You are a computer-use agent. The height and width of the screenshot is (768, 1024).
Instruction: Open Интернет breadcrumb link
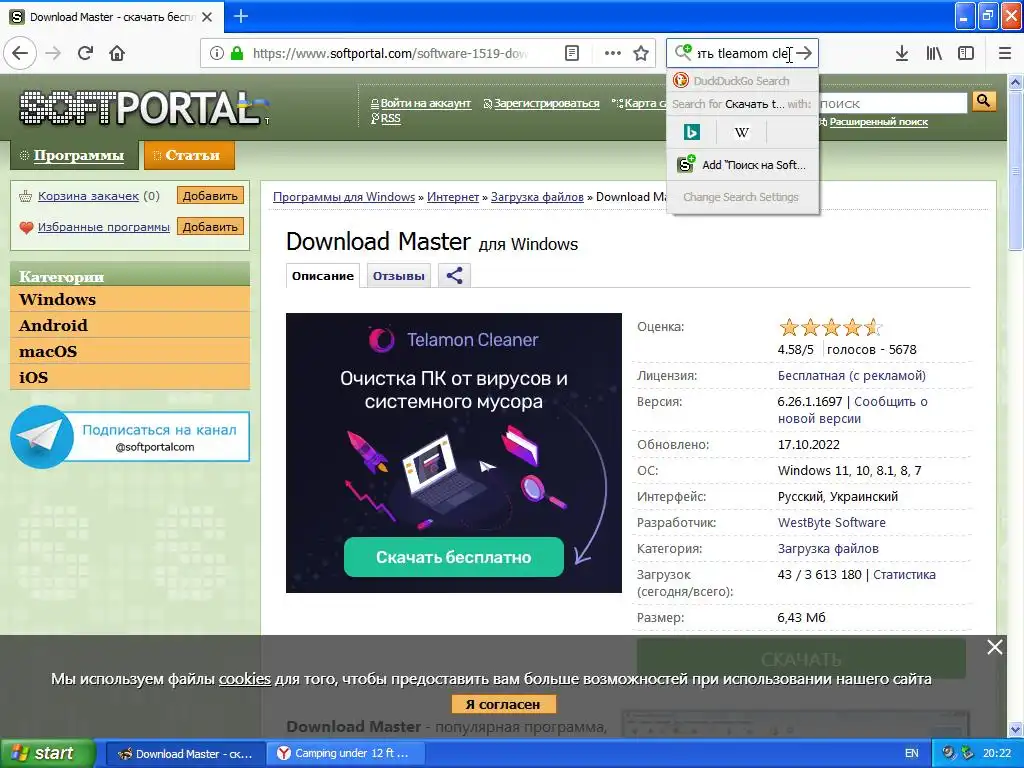[453, 197]
